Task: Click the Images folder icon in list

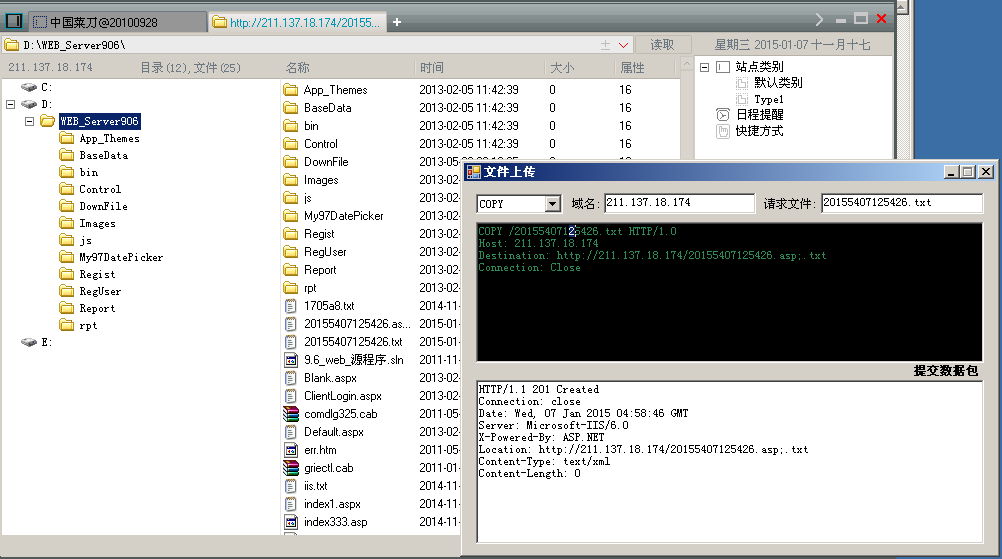Action: pyautogui.click(x=291, y=180)
